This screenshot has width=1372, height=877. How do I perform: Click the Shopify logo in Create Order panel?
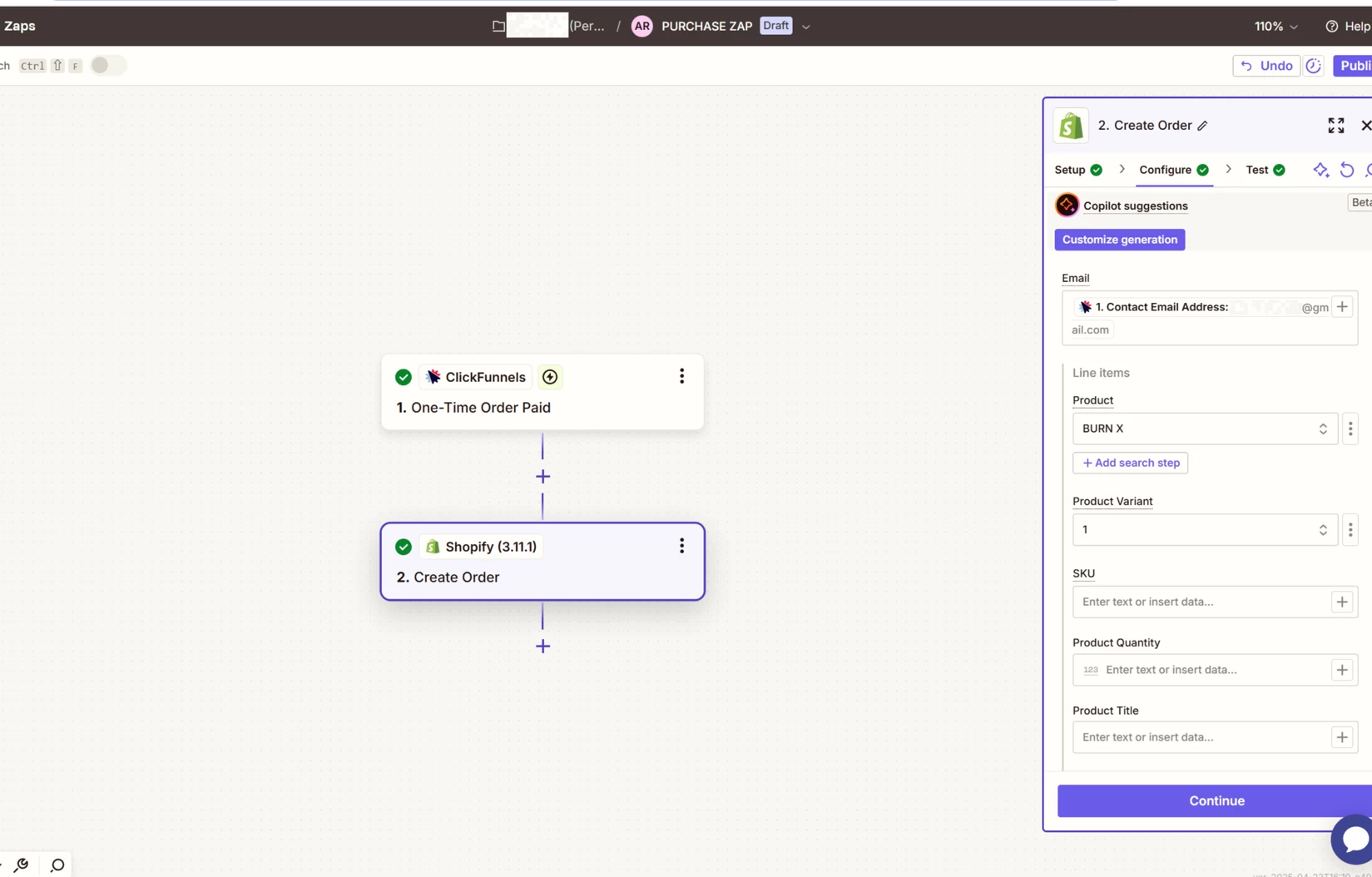coord(1071,126)
